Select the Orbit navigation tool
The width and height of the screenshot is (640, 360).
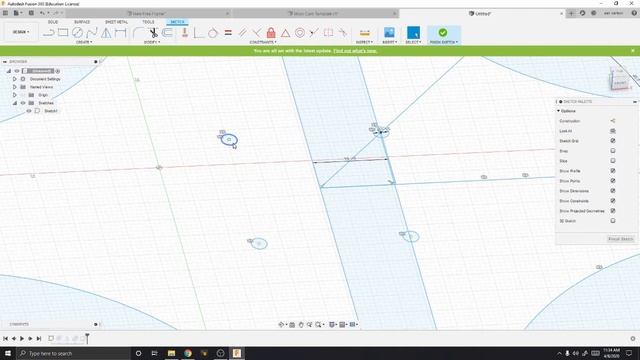click(x=281, y=324)
